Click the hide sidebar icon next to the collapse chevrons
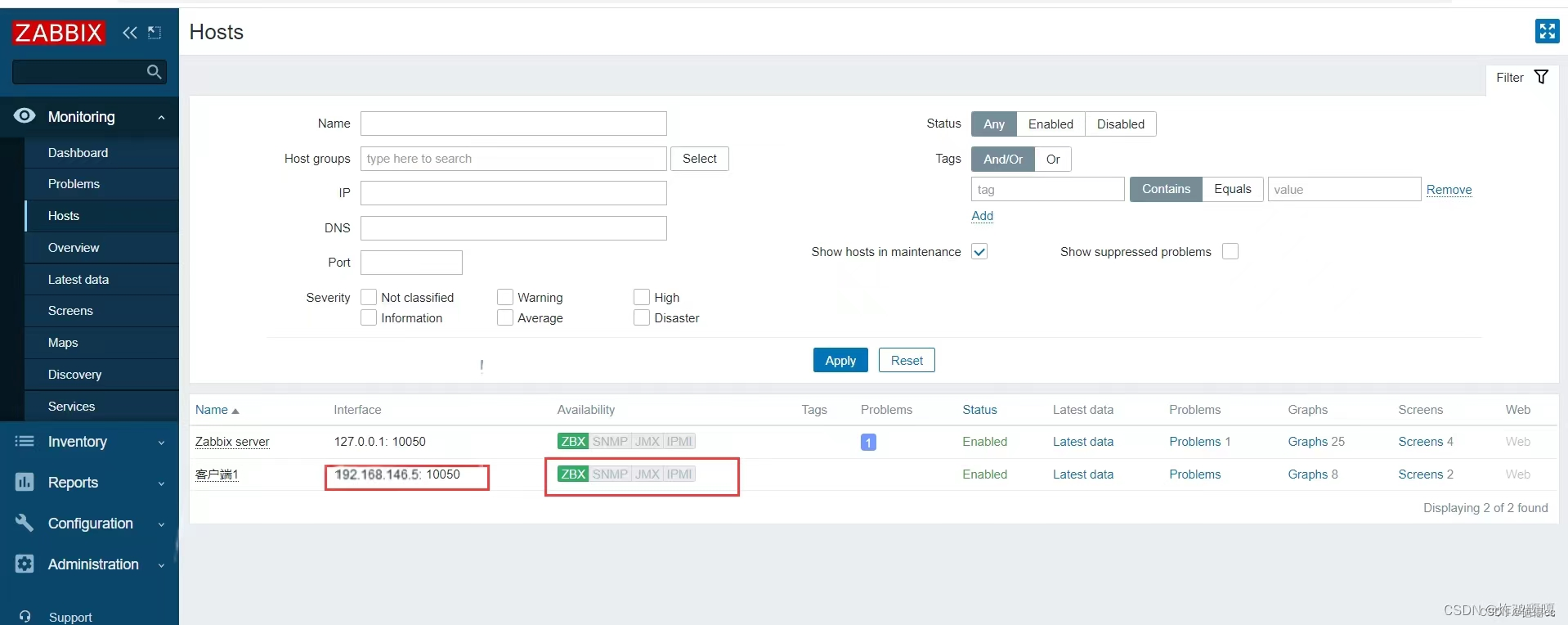The width and height of the screenshot is (1568, 625). [155, 33]
